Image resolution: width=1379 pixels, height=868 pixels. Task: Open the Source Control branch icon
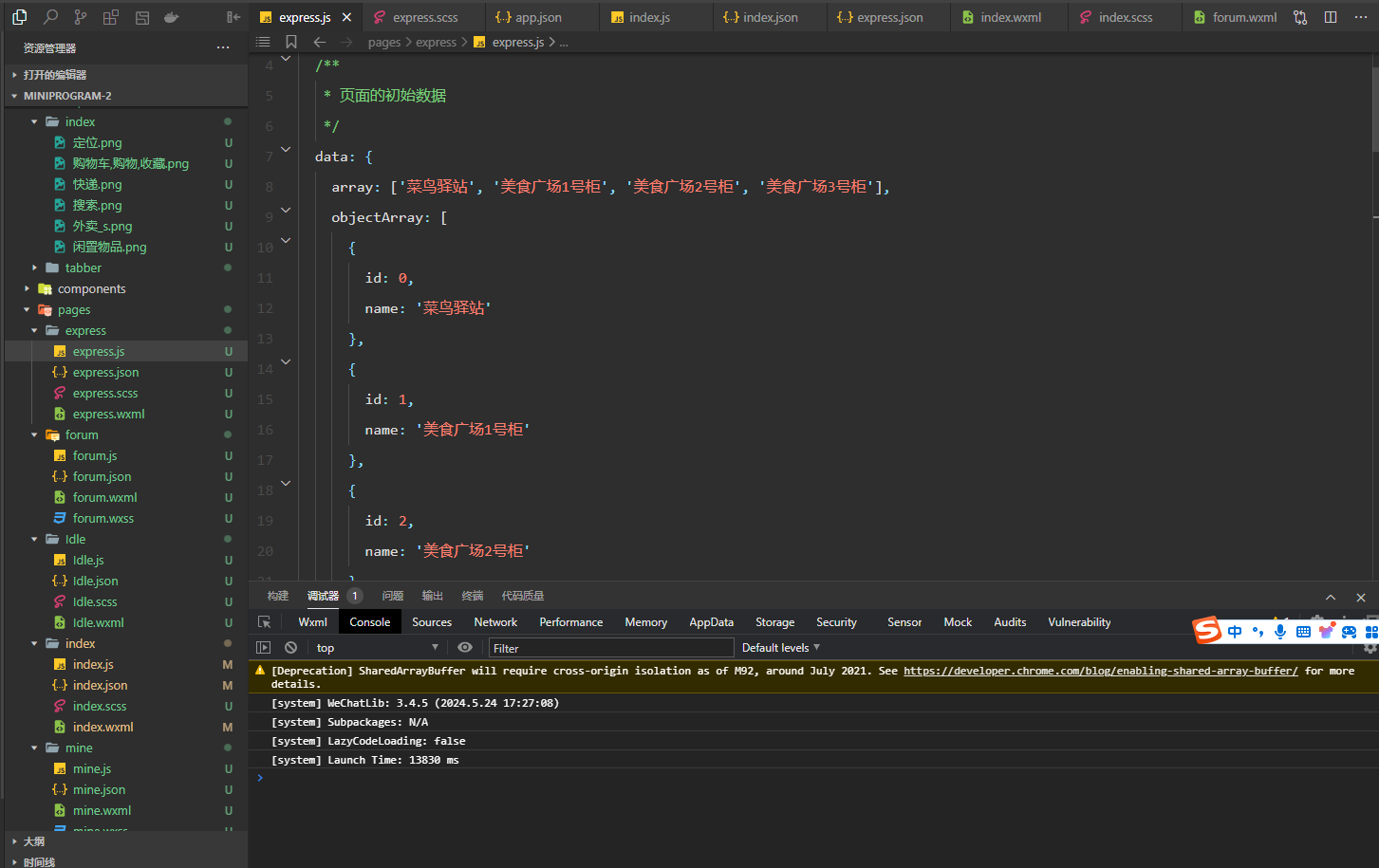tap(81, 17)
